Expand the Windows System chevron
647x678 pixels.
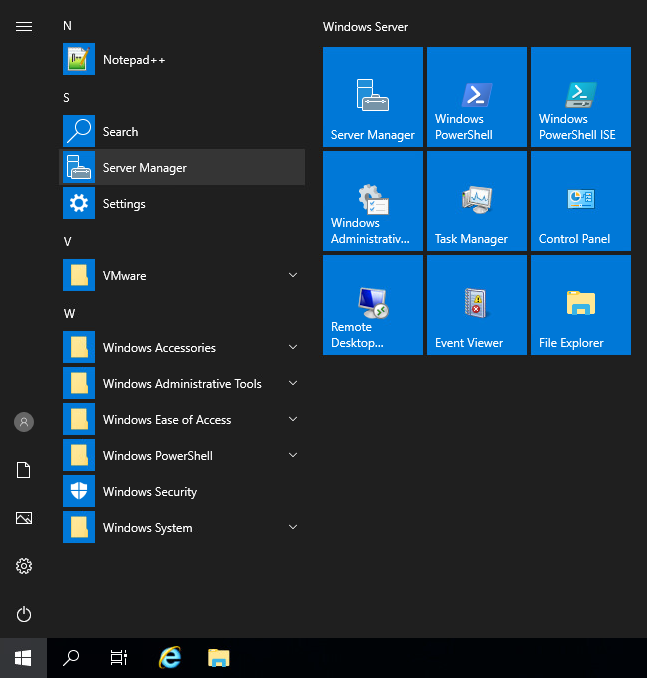pos(293,527)
